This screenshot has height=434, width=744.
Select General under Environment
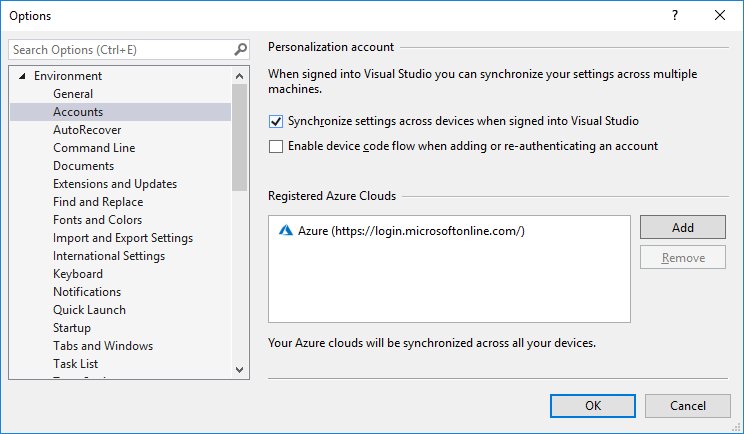click(73, 94)
